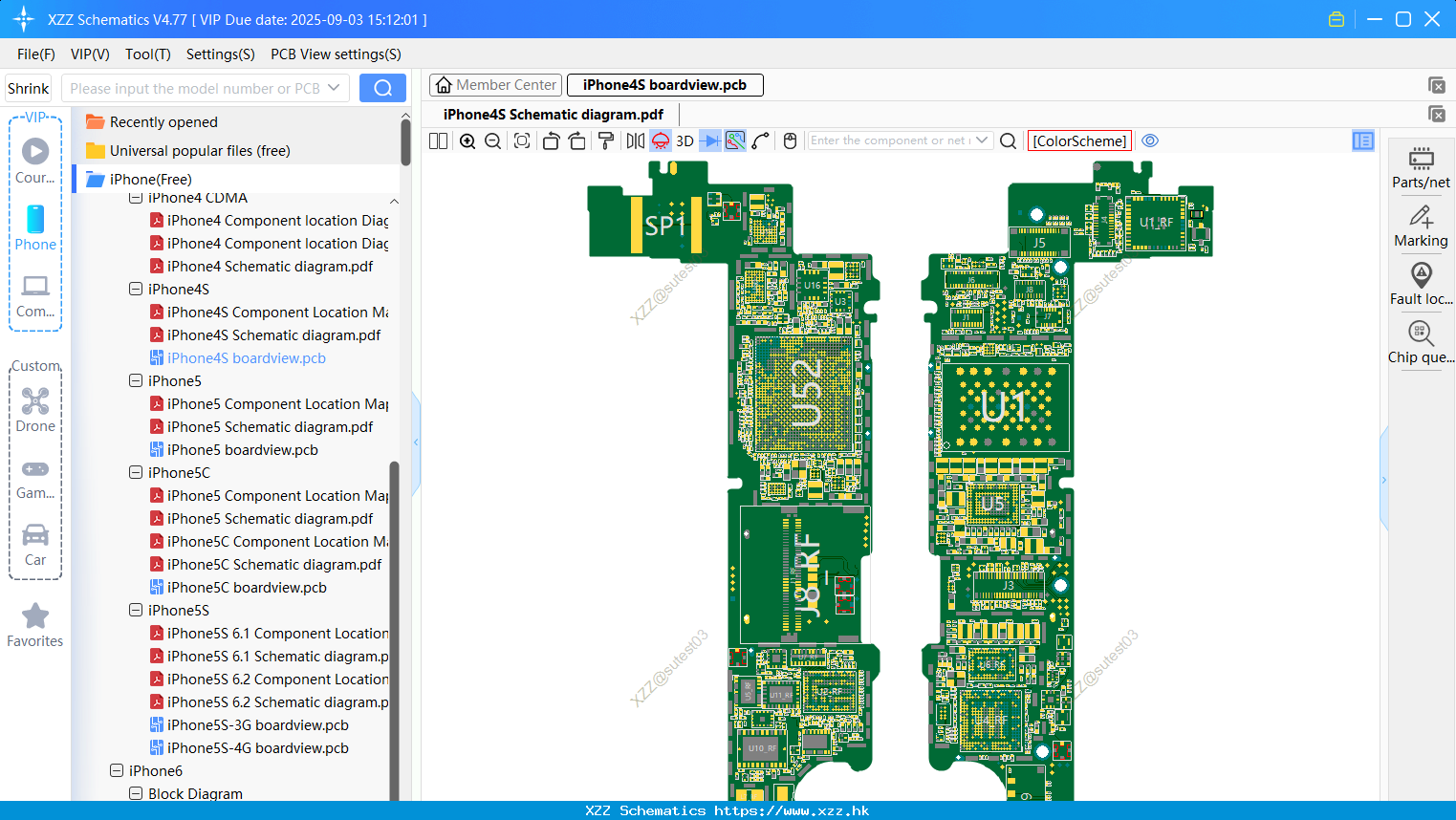Collapse the iPhone5C tree node

point(136,472)
